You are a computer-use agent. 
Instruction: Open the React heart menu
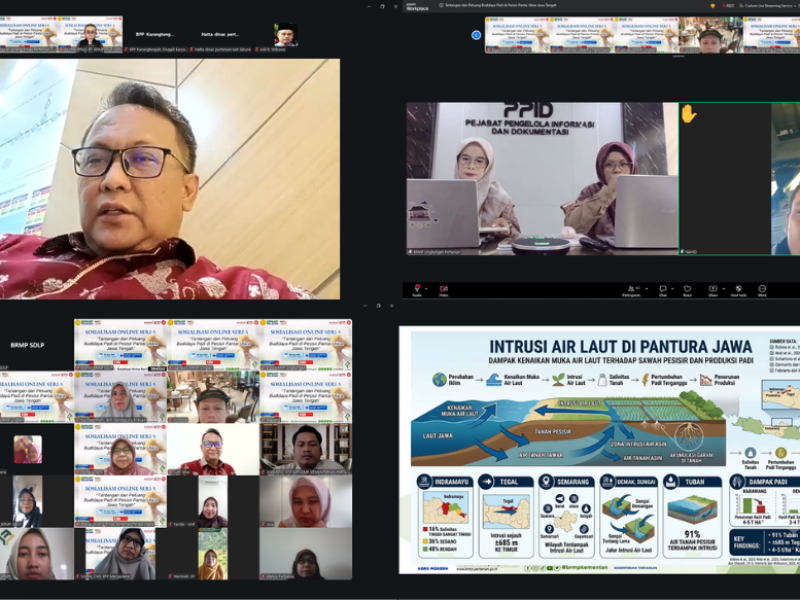click(687, 290)
